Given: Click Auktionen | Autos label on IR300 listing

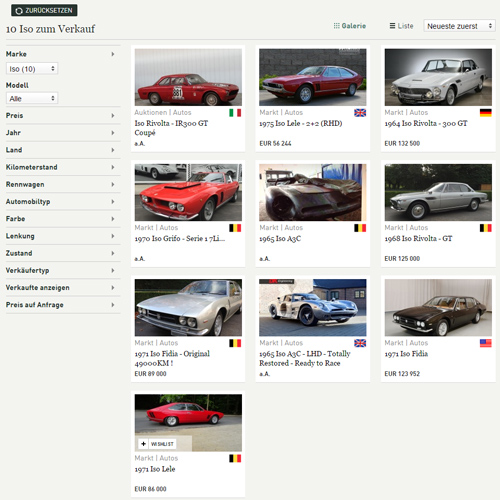Looking at the screenshot, I should coord(163,112).
